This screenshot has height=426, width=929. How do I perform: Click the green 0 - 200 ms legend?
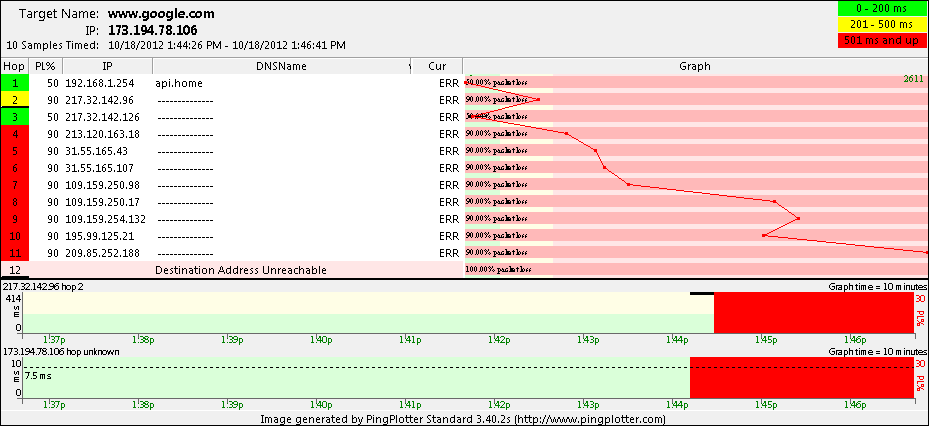click(x=883, y=9)
